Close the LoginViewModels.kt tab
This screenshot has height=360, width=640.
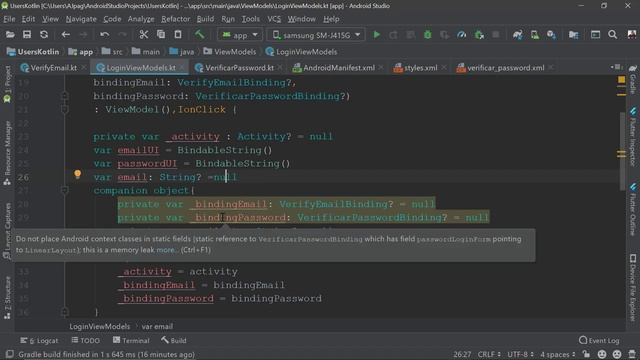182,67
